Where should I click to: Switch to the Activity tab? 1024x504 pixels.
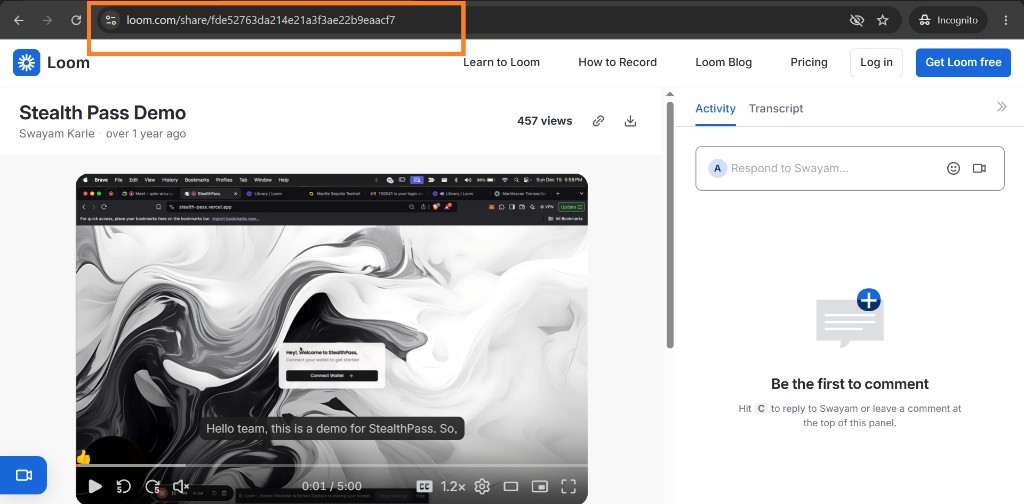click(715, 108)
